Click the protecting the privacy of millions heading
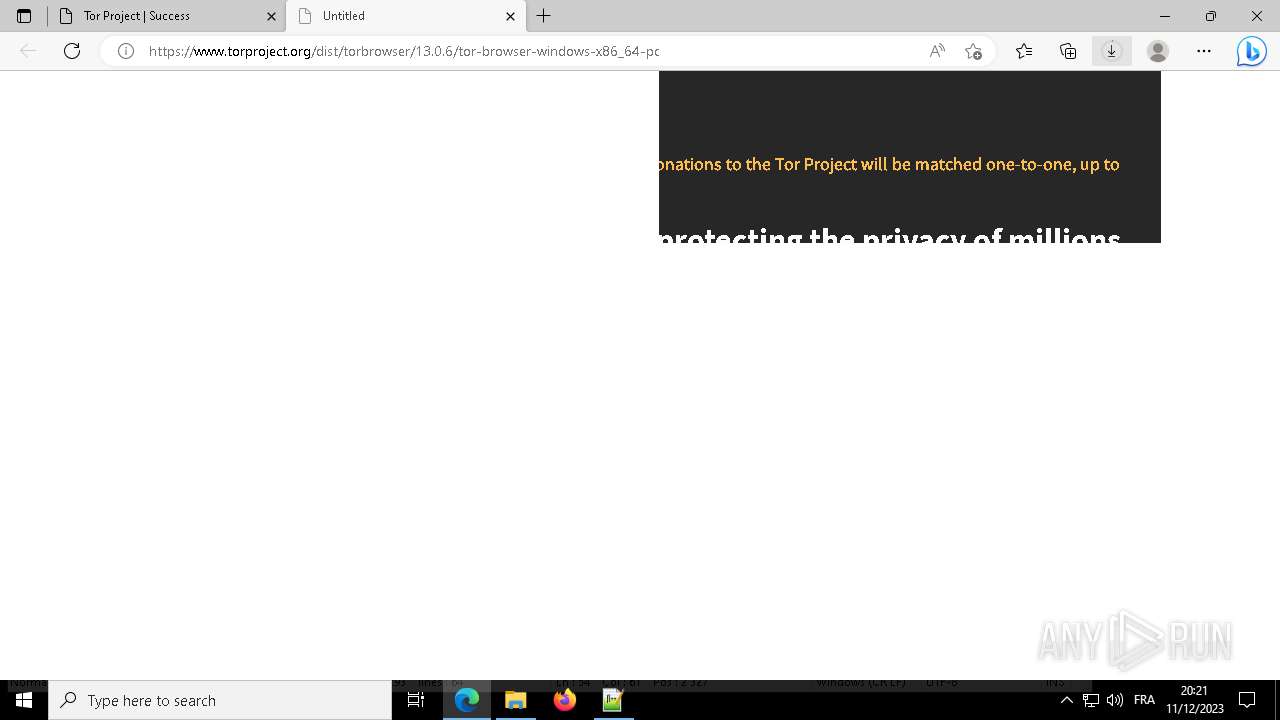This screenshot has width=1280, height=720. [890, 236]
